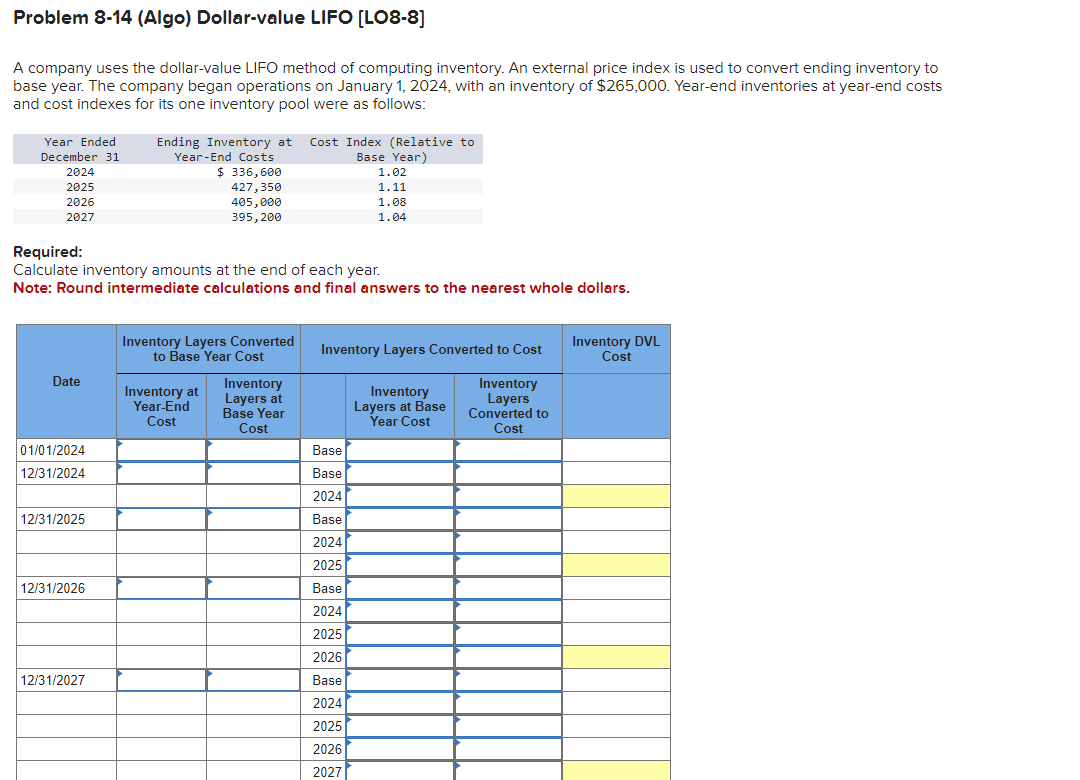Click the Required heading
The width and height of the screenshot is (1080, 780).
click(x=41, y=252)
